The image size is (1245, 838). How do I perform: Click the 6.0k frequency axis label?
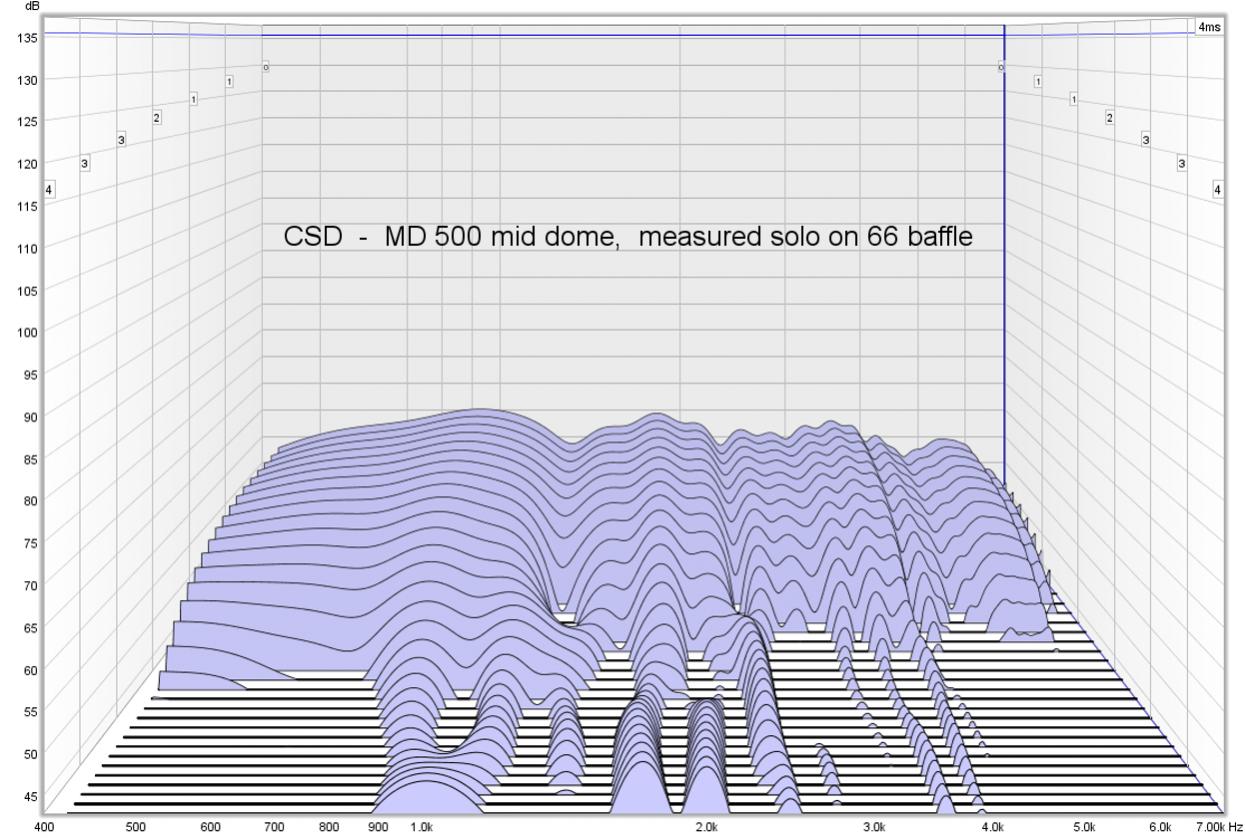point(1160,828)
